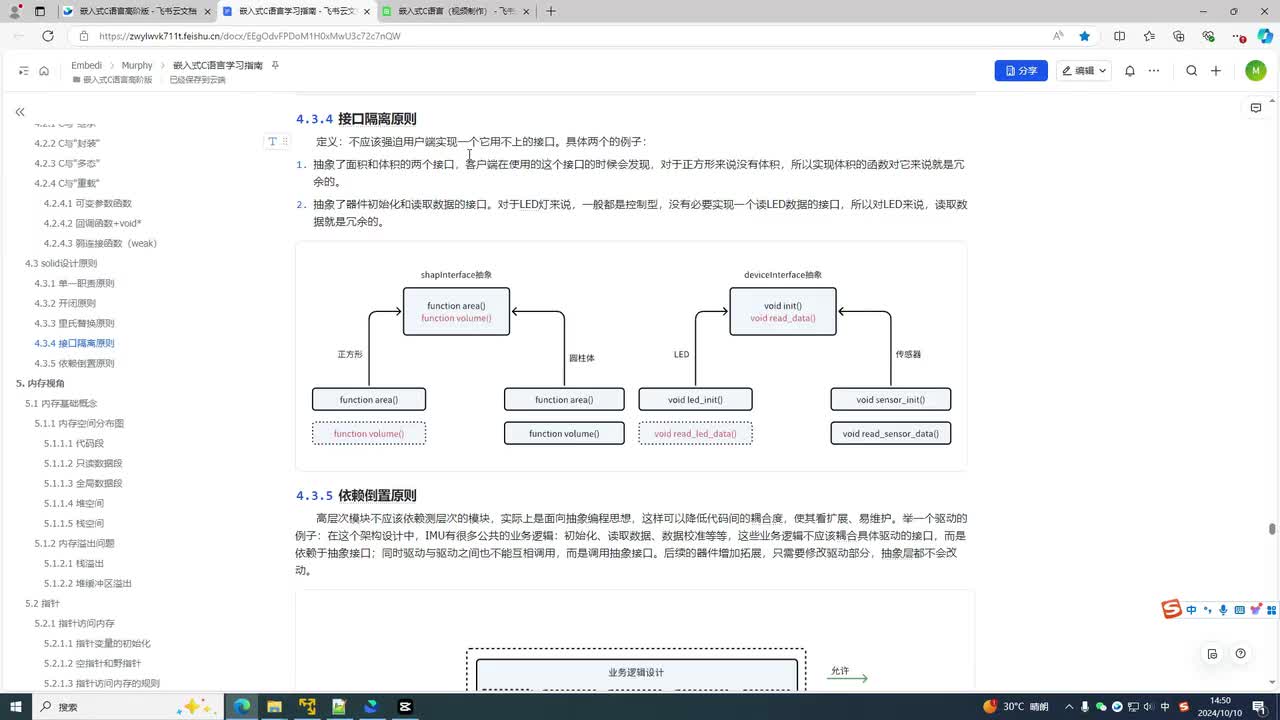Image resolution: width=1280 pixels, height=720 pixels.
Task: Click the 4.3.4 接口隔离原则 heading
Action: pos(356,118)
